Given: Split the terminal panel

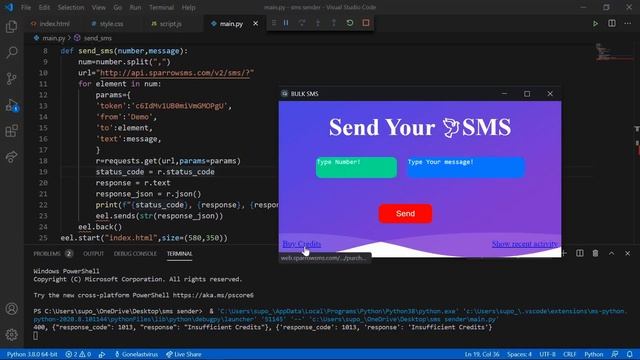Looking at the screenshot, I should [580, 253].
